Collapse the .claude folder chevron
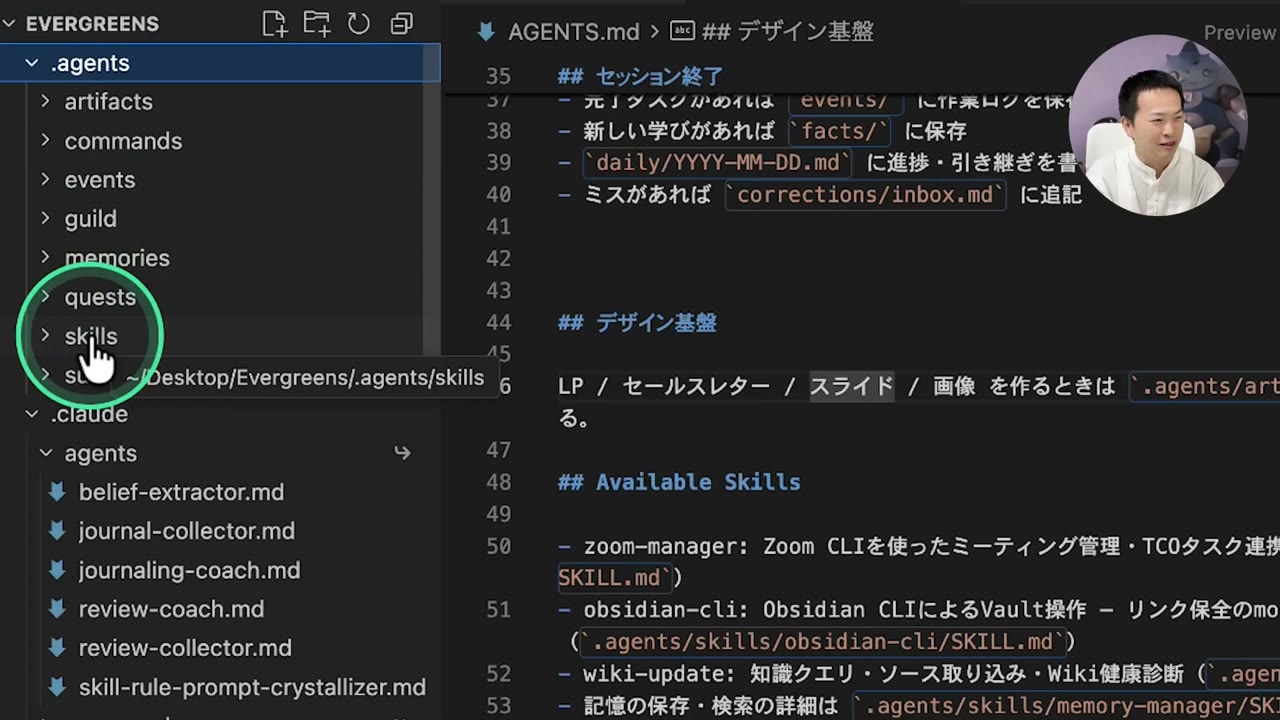 [x=32, y=414]
